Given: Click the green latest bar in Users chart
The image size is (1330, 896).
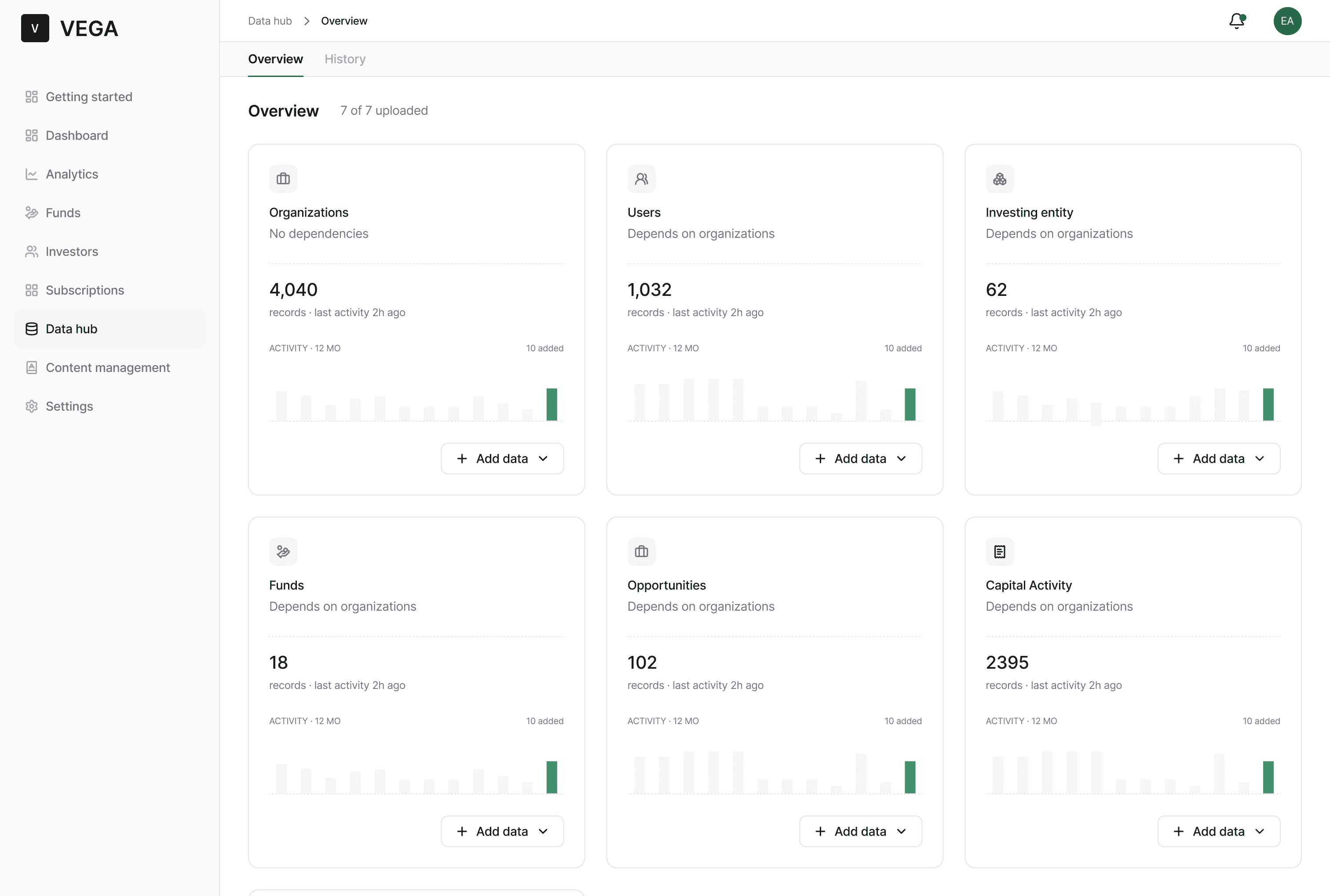Looking at the screenshot, I should [910, 404].
